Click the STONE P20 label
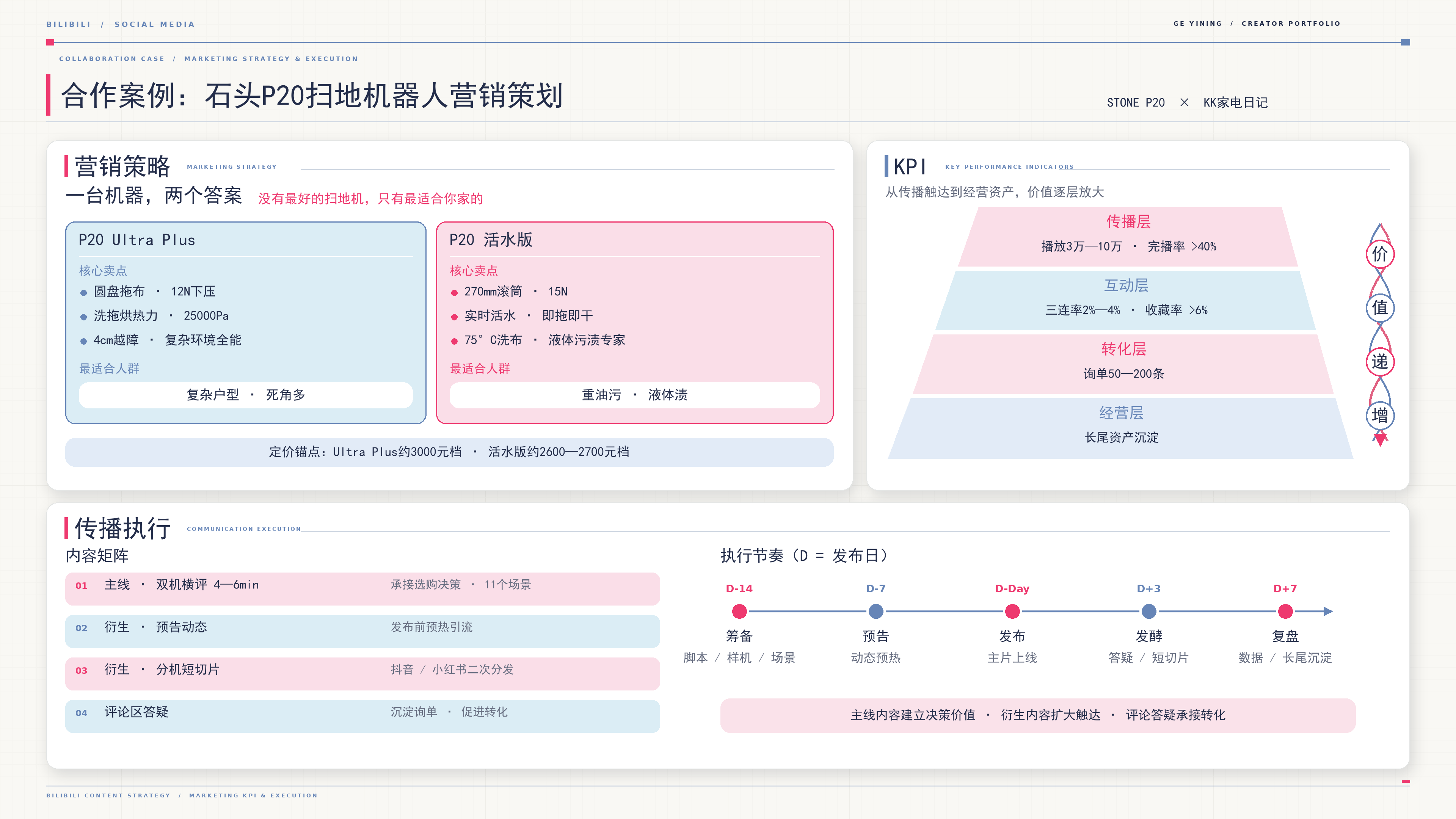The width and height of the screenshot is (1456, 819). coord(1136,102)
